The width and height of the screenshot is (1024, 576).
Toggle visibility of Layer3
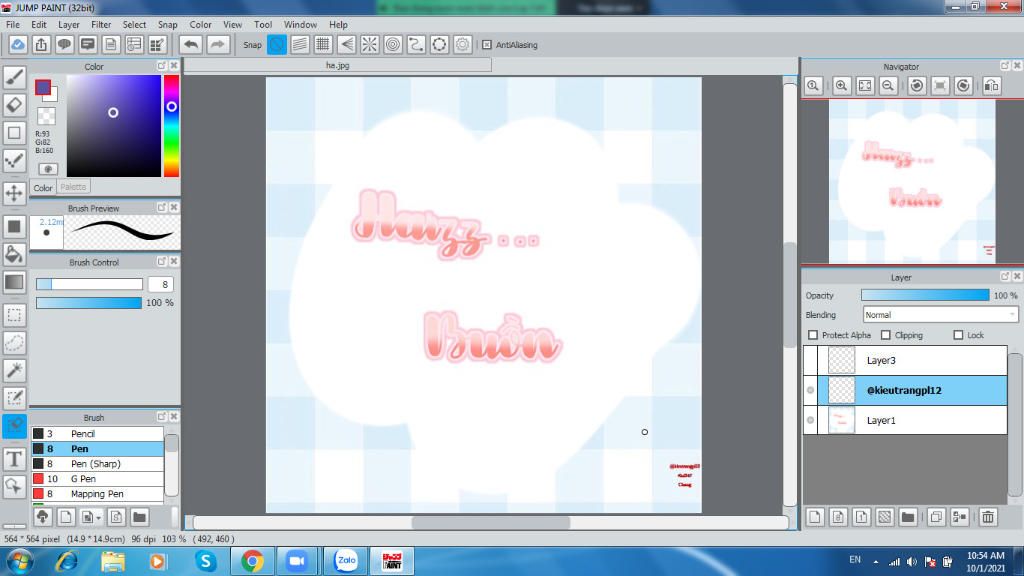810,360
